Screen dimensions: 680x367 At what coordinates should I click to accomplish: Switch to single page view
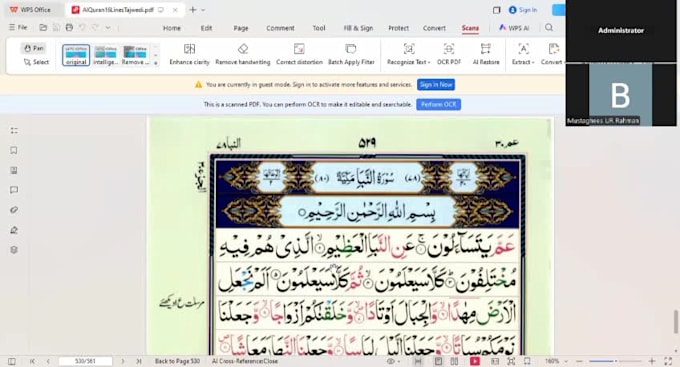[438, 361]
